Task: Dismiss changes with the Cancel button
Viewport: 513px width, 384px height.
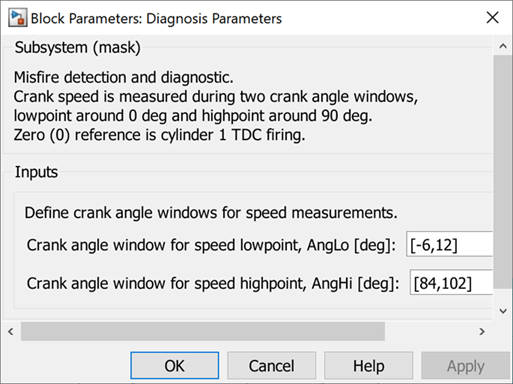Action: point(272,366)
